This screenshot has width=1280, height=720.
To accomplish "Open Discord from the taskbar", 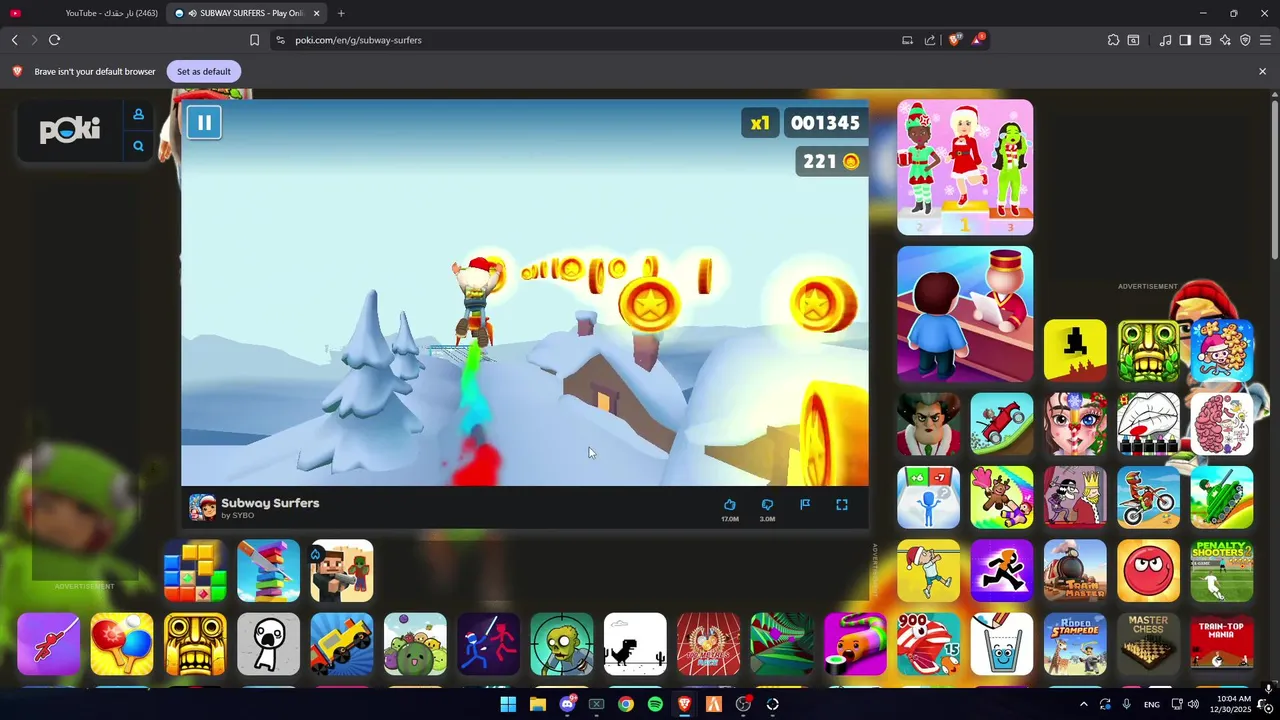I will click(x=568, y=704).
